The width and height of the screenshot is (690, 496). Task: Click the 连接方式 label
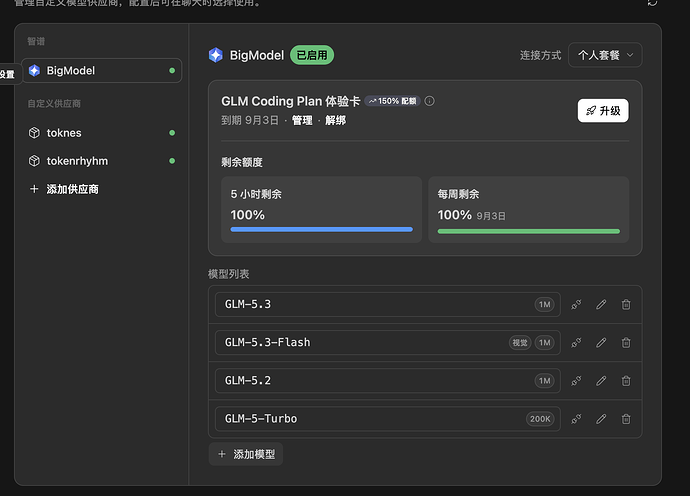coord(540,55)
